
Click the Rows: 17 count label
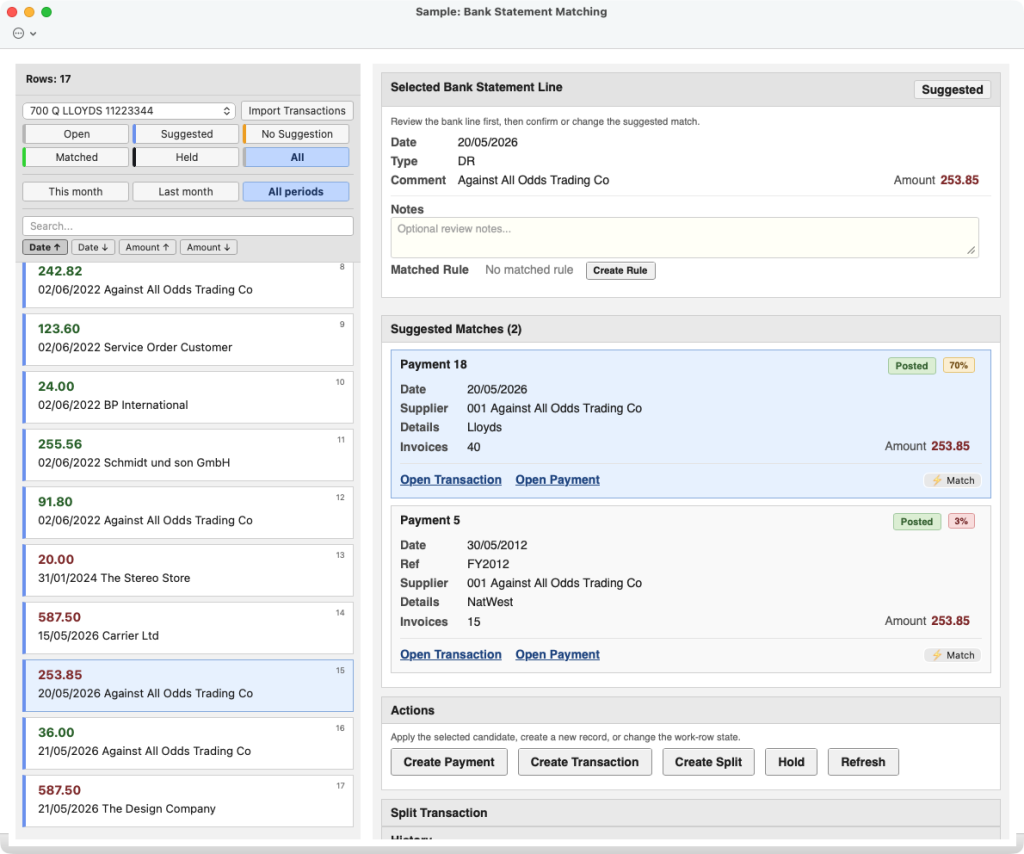point(48,79)
